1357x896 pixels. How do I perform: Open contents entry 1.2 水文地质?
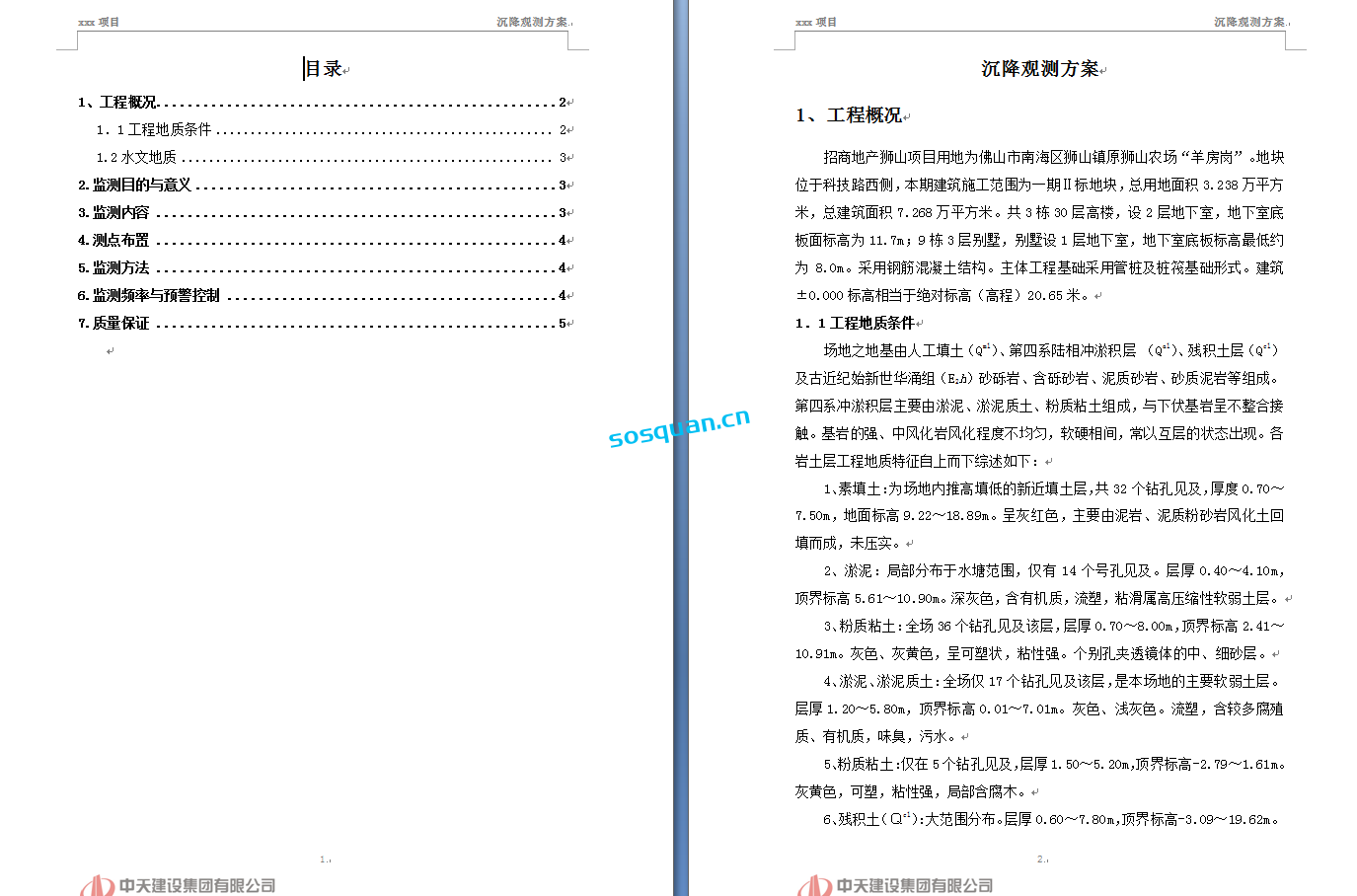tap(136, 158)
